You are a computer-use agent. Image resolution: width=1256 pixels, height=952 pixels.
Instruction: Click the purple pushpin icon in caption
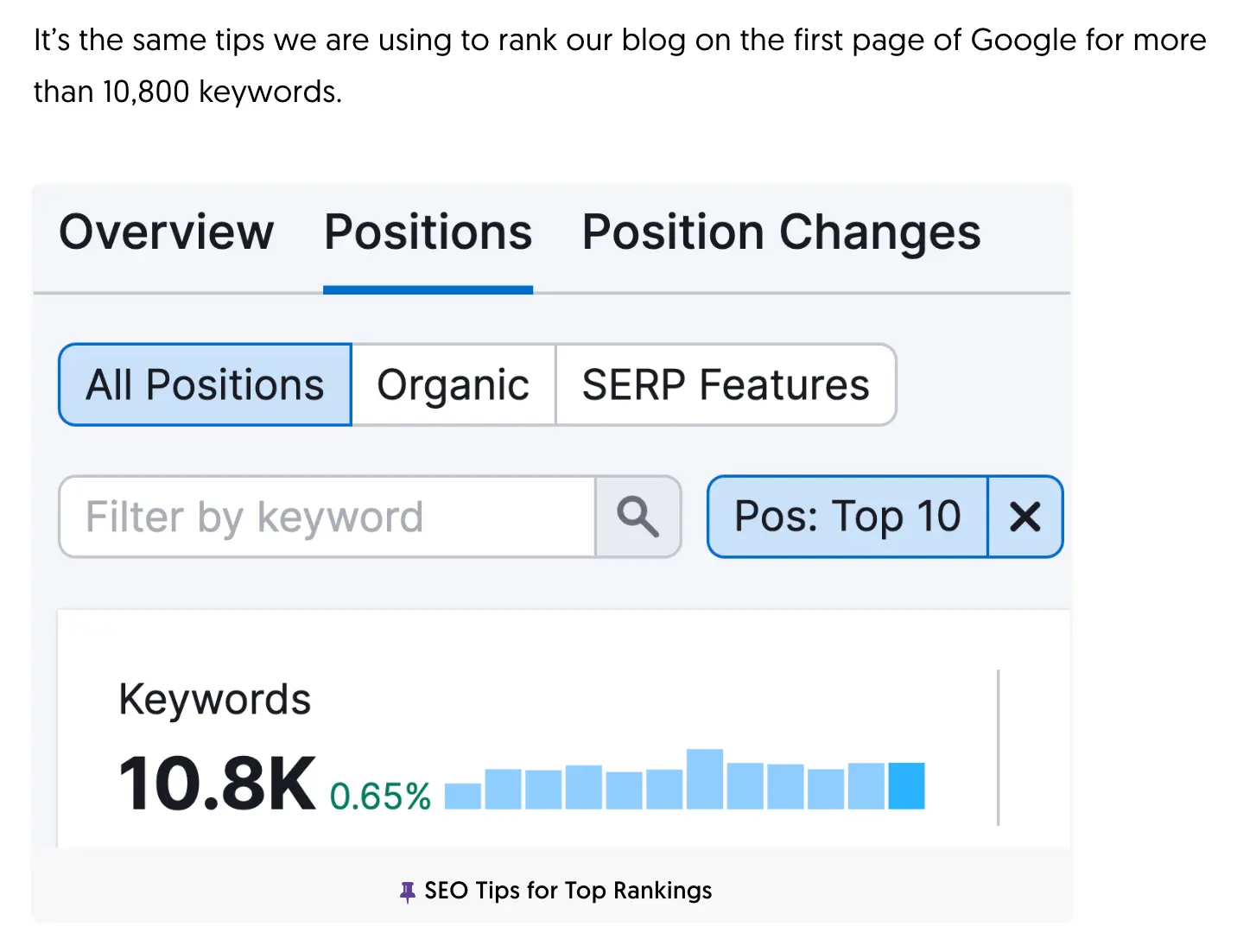408,892
